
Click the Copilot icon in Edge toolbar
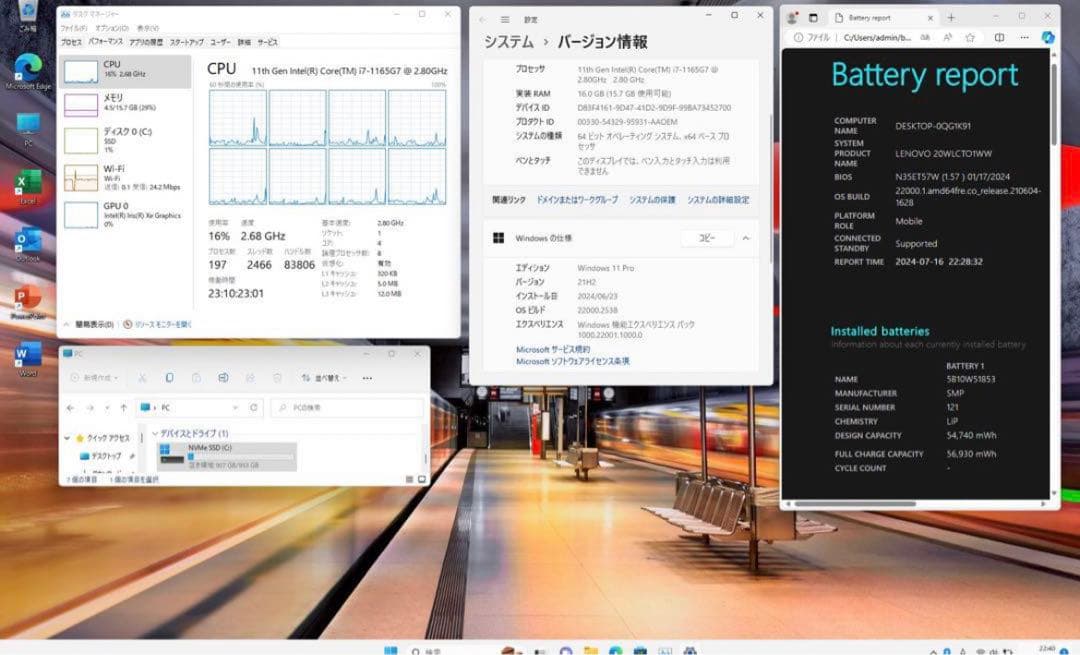[1048, 37]
